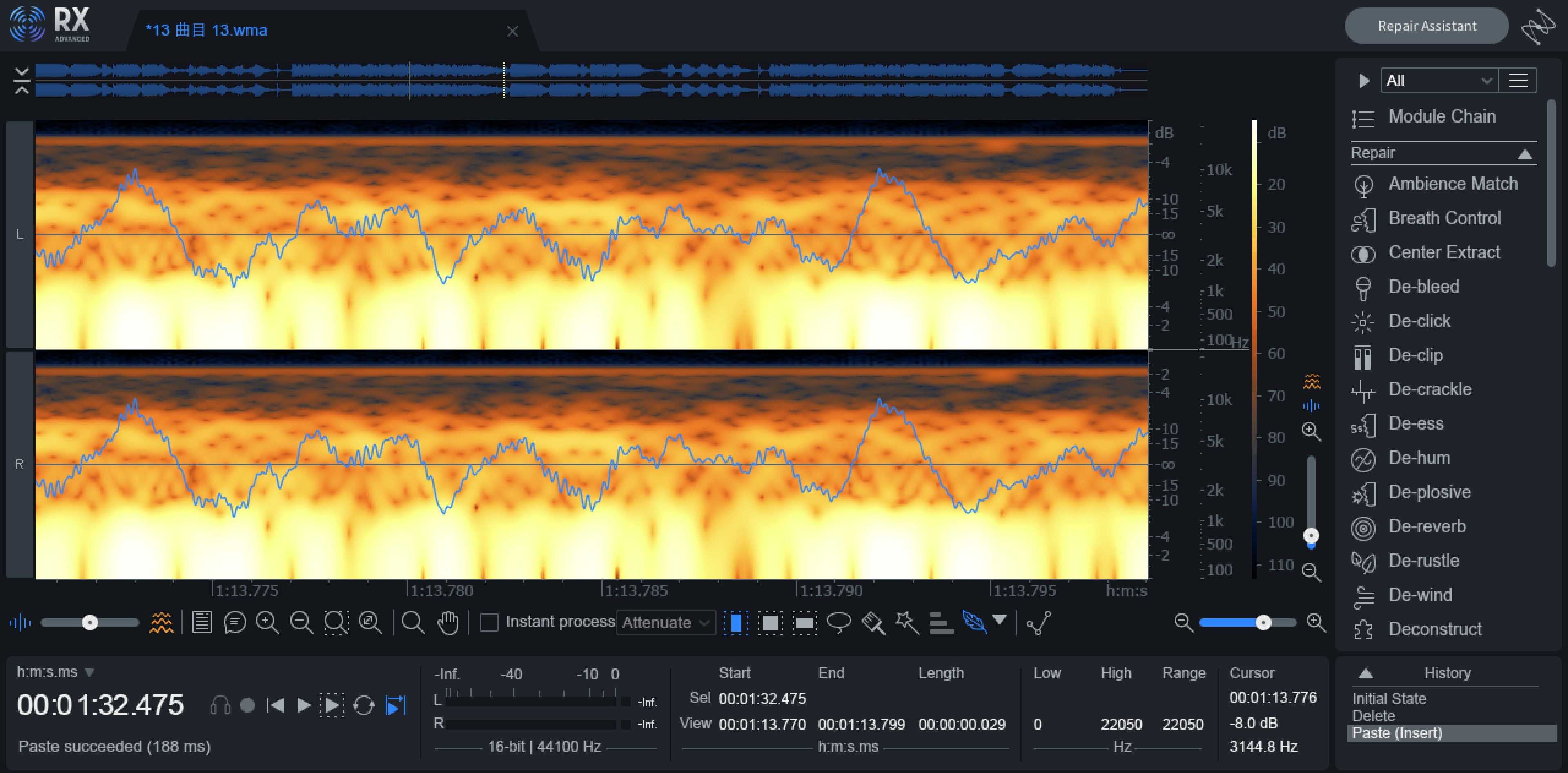The height and width of the screenshot is (773, 1568).
Task: Select the Magic Wand tool
Action: point(906,622)
